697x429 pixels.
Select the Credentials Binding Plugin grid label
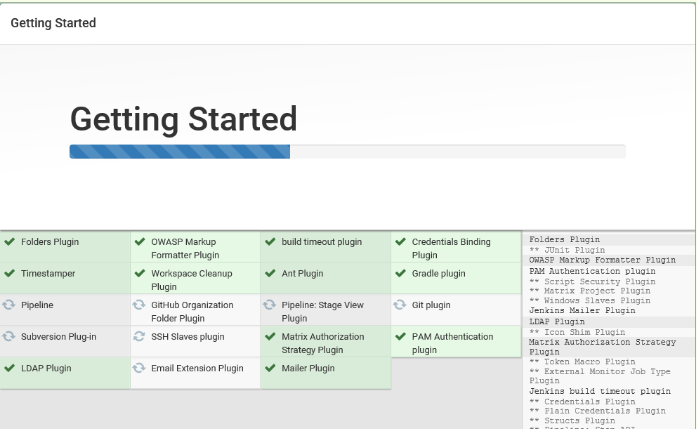(451, 249)
